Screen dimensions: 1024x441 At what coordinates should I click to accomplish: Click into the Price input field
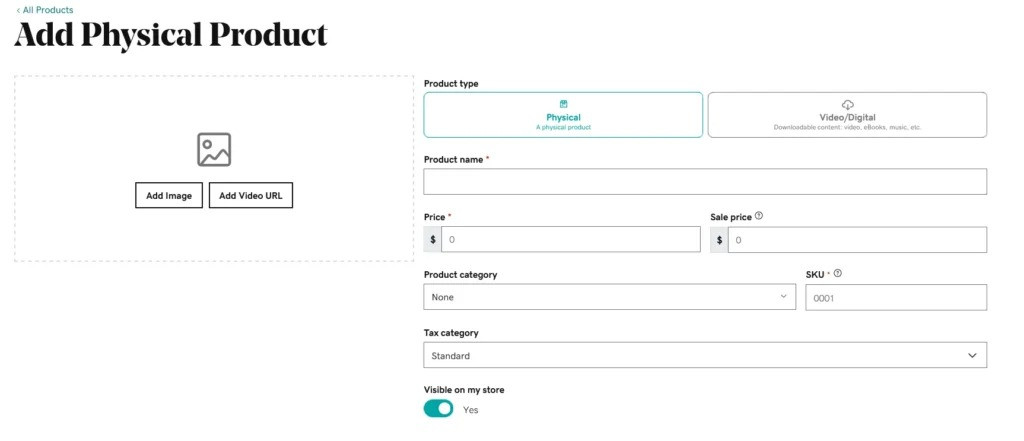click(571, 240)
